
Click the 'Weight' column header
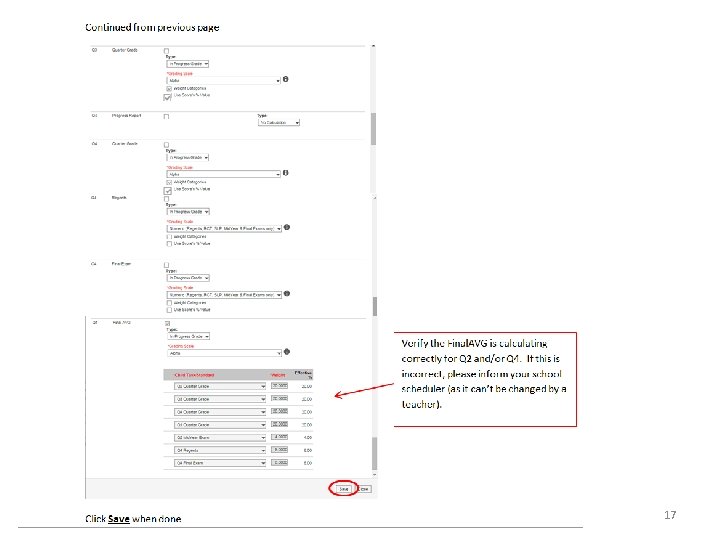(278, 375)
